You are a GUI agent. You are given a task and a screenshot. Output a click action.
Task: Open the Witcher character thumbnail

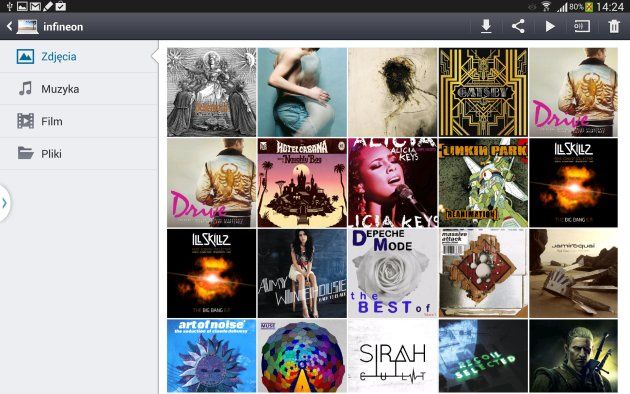[x=573, y=356]
